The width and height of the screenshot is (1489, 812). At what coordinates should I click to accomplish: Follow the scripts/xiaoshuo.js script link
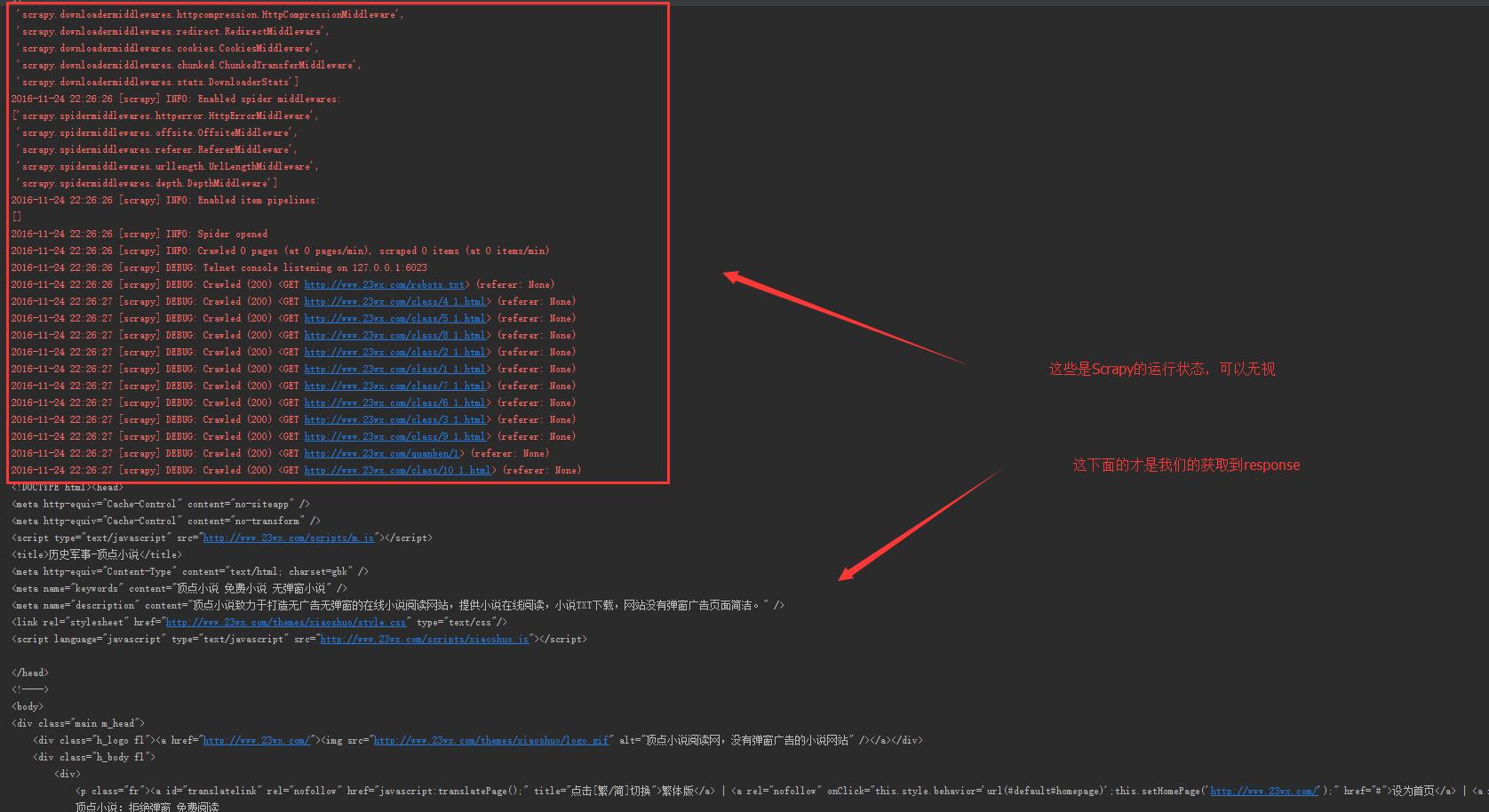point(425,639)
